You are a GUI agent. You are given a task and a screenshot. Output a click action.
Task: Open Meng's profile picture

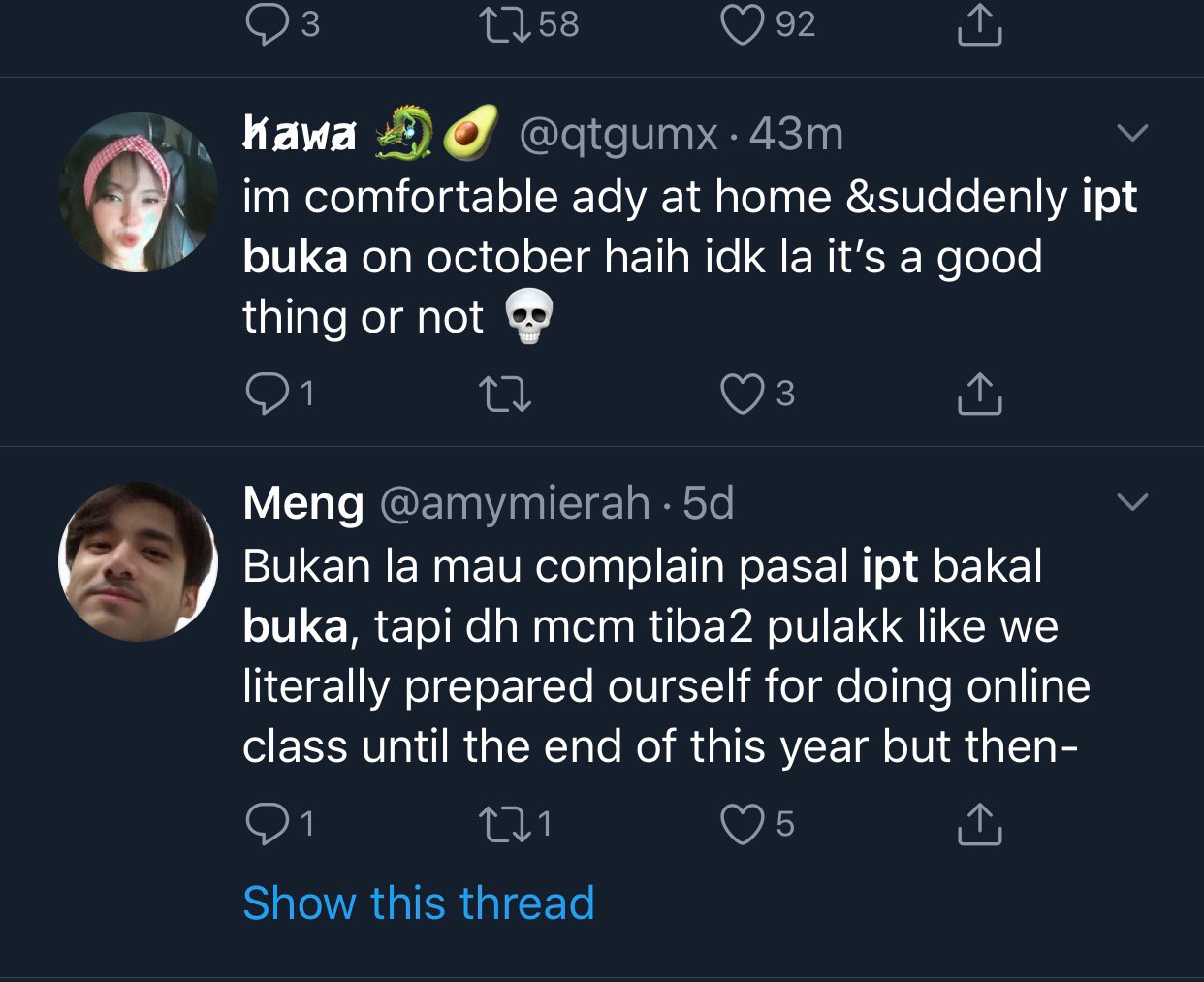click(139, 561)
